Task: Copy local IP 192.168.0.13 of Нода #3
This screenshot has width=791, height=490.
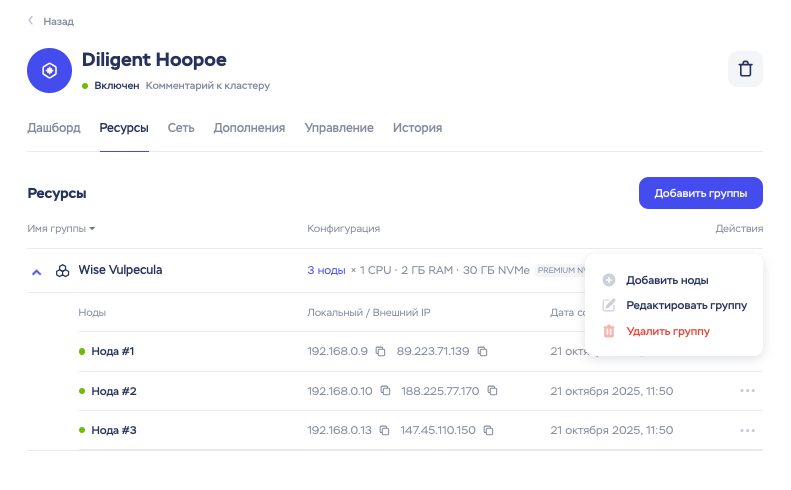Action: pos(385,430)
